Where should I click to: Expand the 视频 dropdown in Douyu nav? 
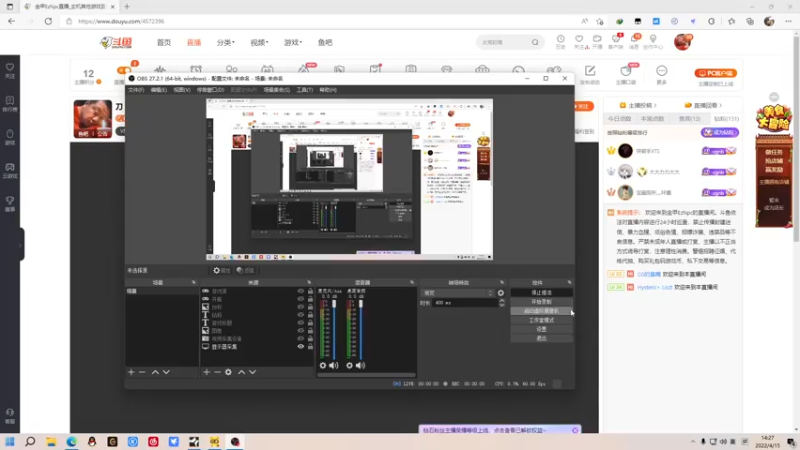tap(259, 42)
